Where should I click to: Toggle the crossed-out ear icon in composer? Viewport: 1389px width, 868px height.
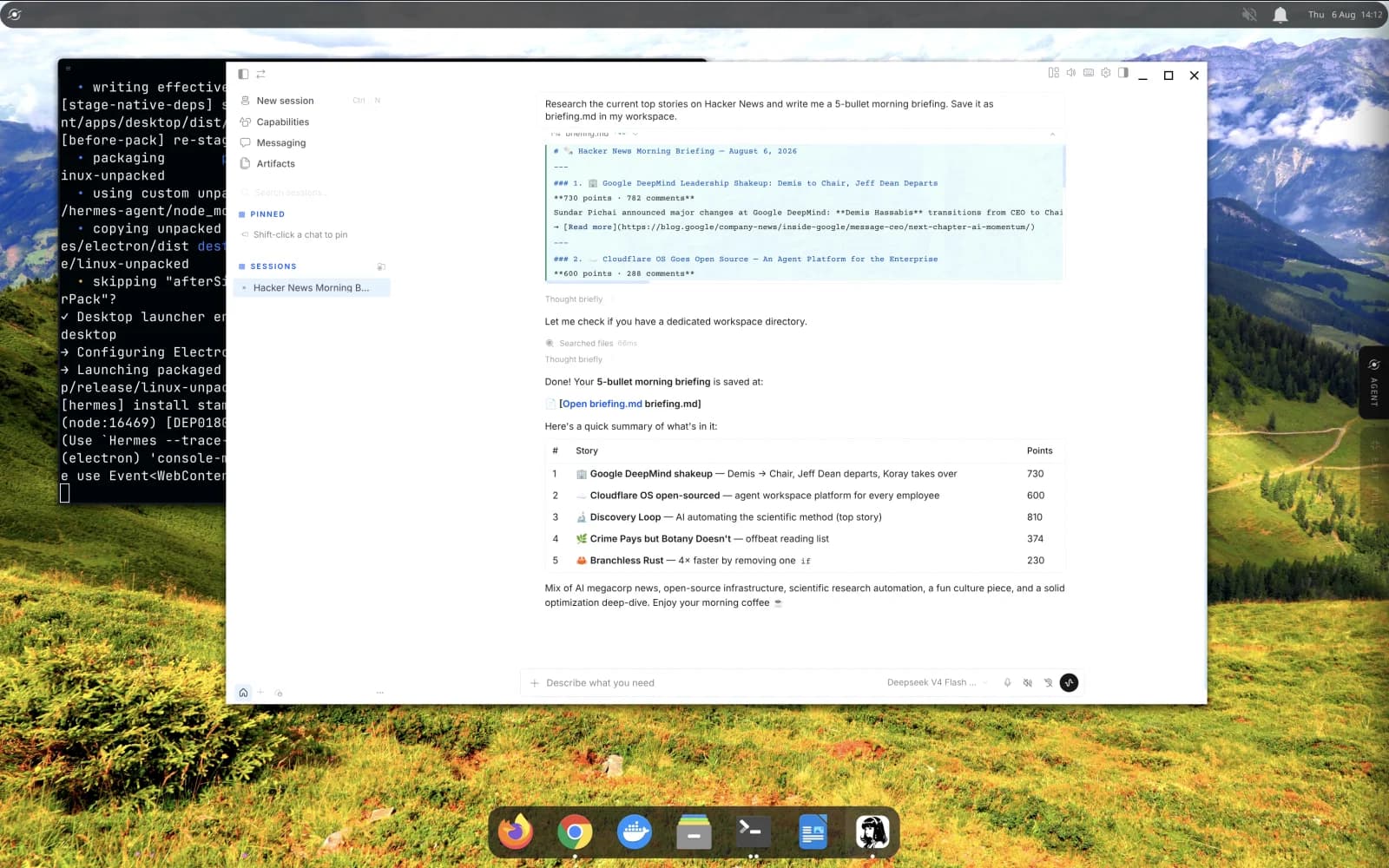(1048, 683)
